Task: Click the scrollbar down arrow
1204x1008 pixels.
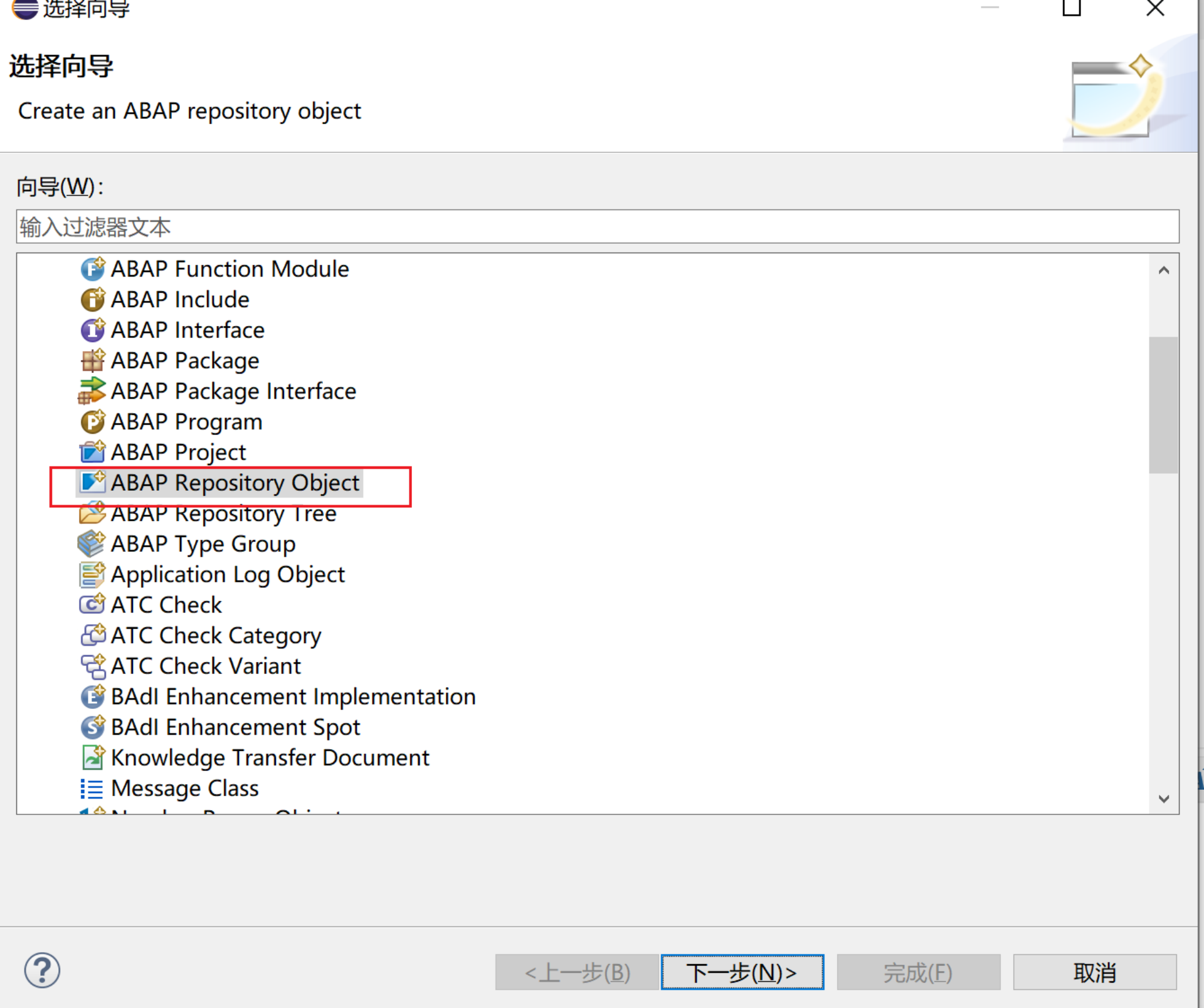Action: click(1164, 799)
